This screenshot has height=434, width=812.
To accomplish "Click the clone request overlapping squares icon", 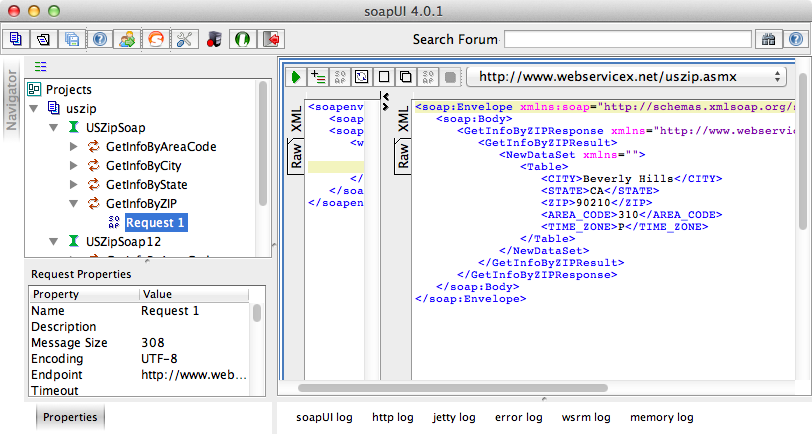I will pos(406,77).
